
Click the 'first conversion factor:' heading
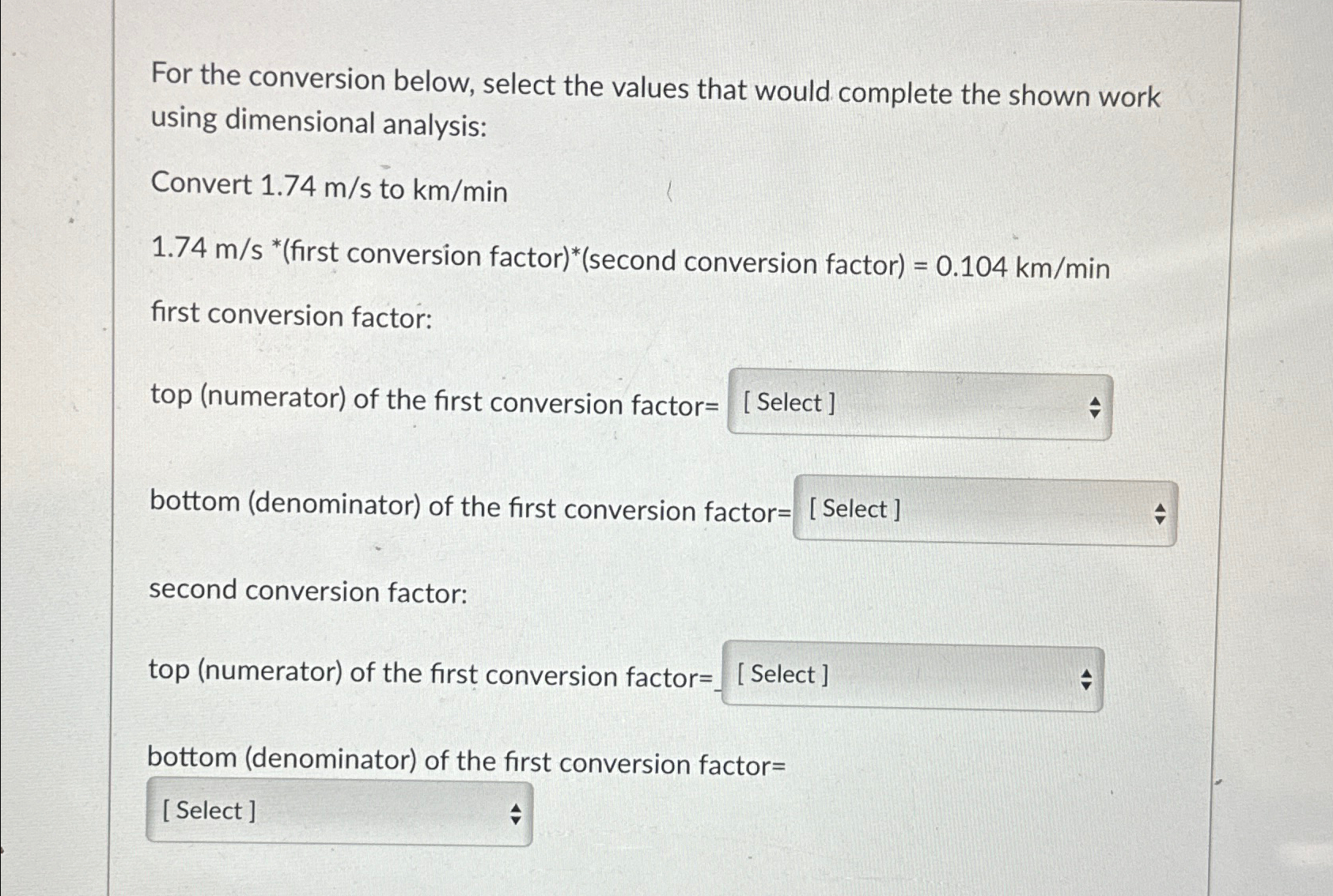point(288,316)
